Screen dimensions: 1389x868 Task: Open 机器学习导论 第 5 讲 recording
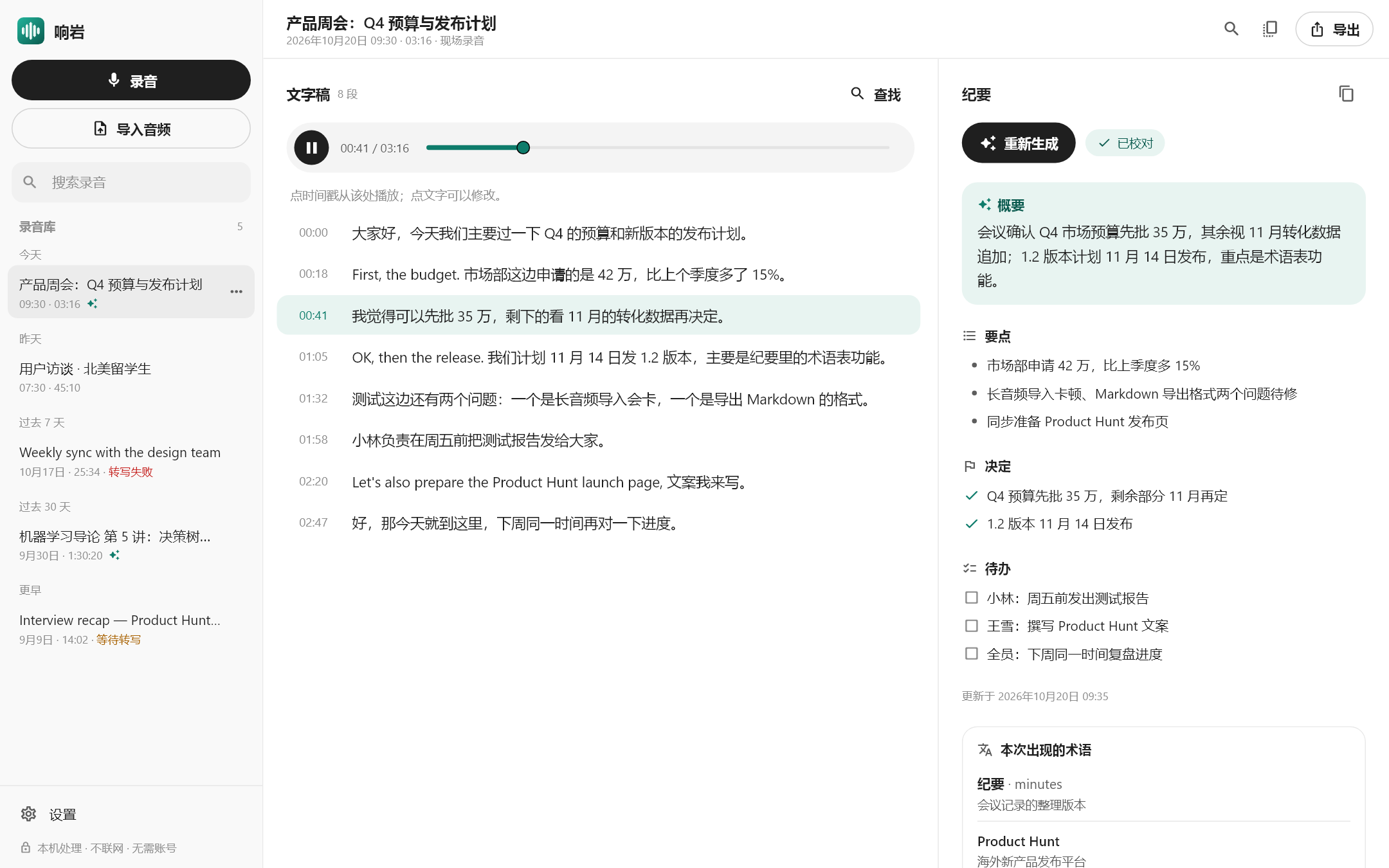pyautogui.click(x=131, y=545)
